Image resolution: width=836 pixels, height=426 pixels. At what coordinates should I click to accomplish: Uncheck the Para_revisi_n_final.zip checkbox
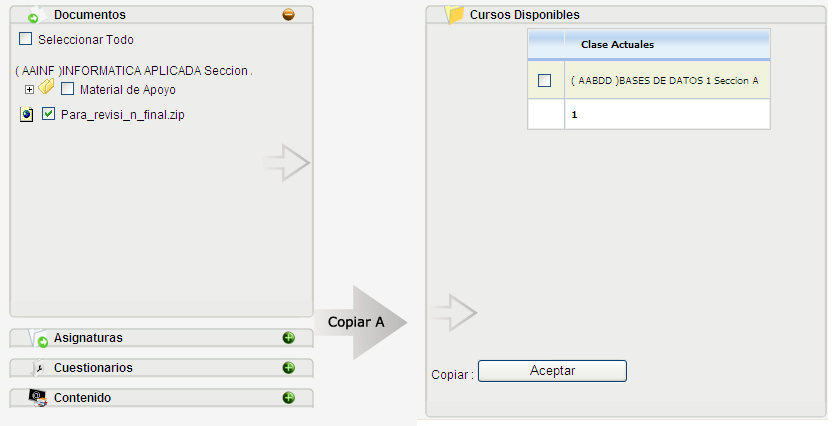tap(48, 115)
